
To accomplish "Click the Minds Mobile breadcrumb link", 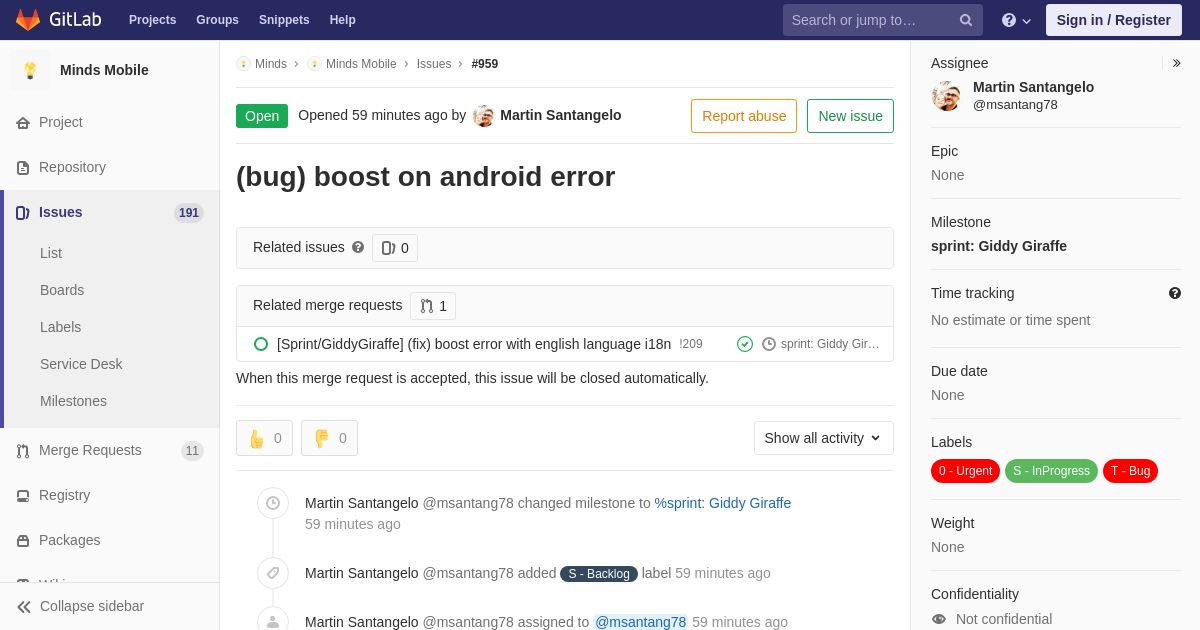I will pyautogui.click(x=361, y=64).
